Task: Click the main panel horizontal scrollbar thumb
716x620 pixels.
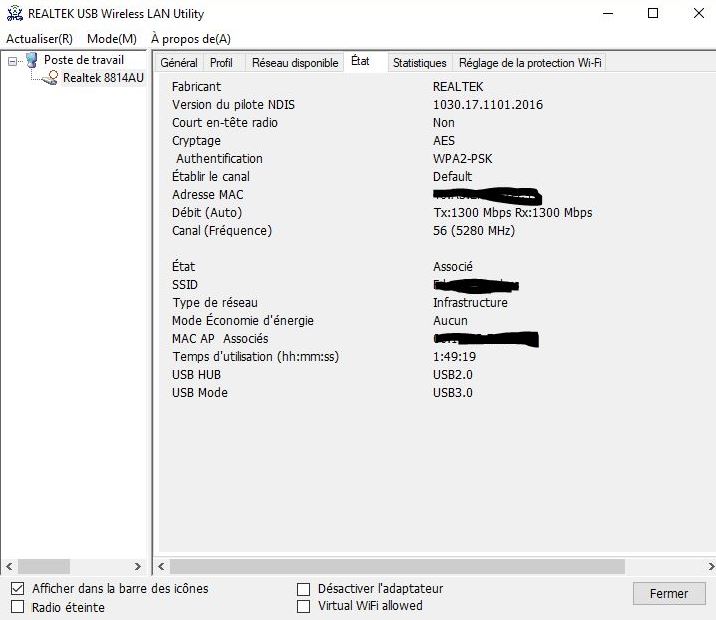Action: (x=397, y=567)
